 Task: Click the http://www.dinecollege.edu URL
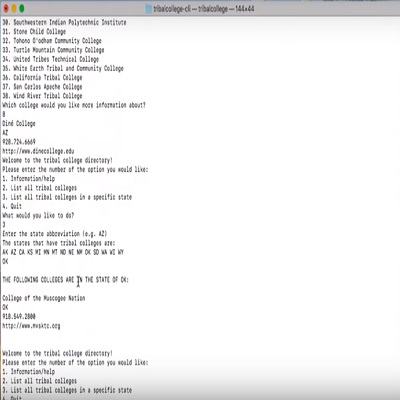(38, 151)
